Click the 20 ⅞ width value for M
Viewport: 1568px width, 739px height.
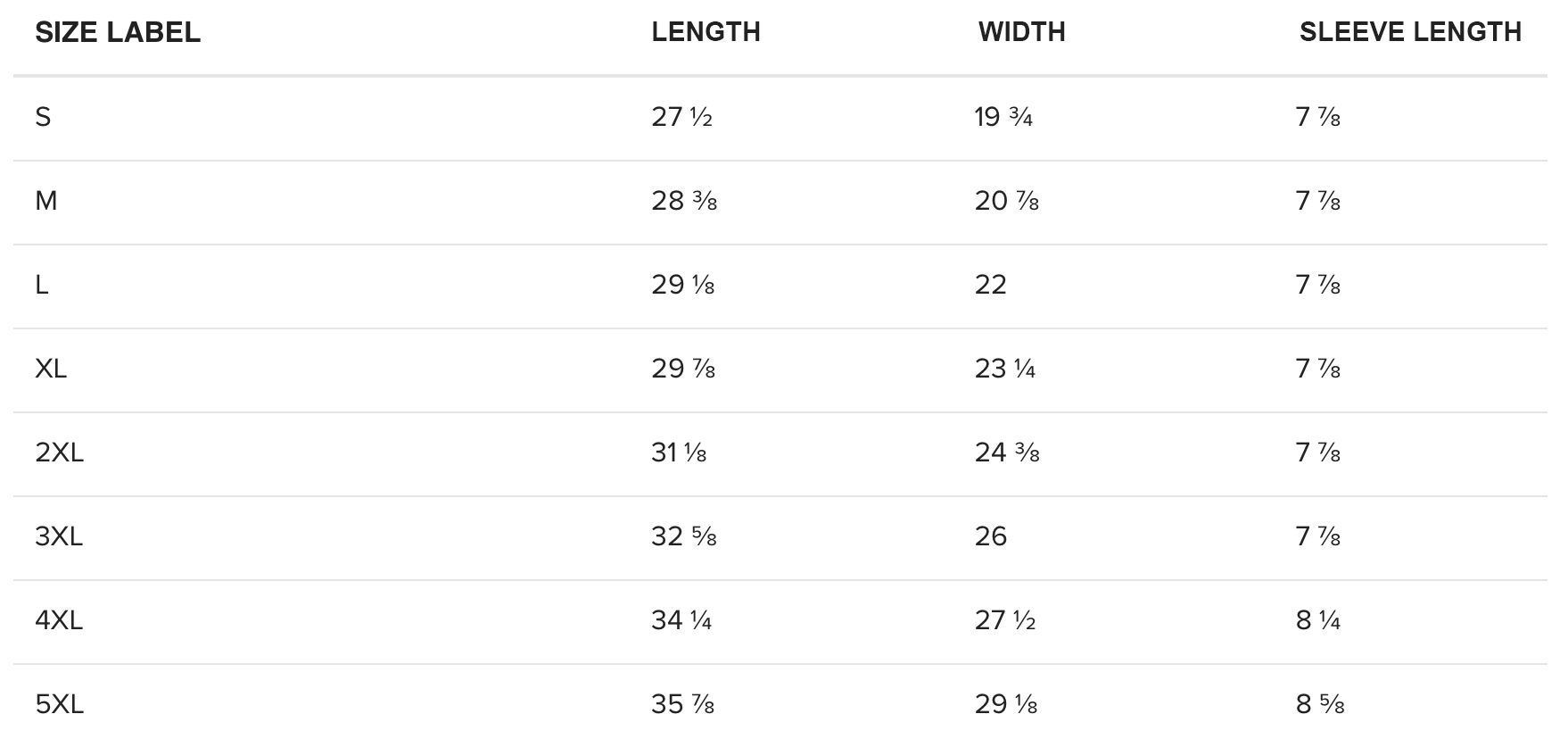pyautogui.click(x=1007, y=201)
